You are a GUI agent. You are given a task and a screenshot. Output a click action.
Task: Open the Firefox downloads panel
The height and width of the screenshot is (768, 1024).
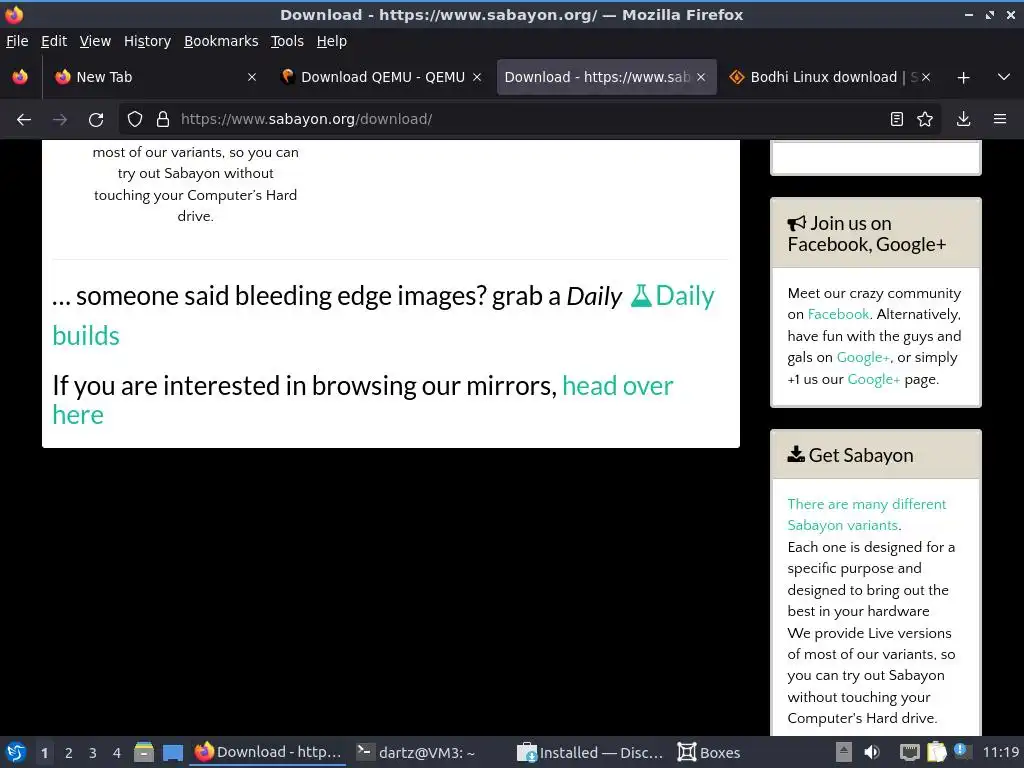pyautogui.click(x=963, y=119)
